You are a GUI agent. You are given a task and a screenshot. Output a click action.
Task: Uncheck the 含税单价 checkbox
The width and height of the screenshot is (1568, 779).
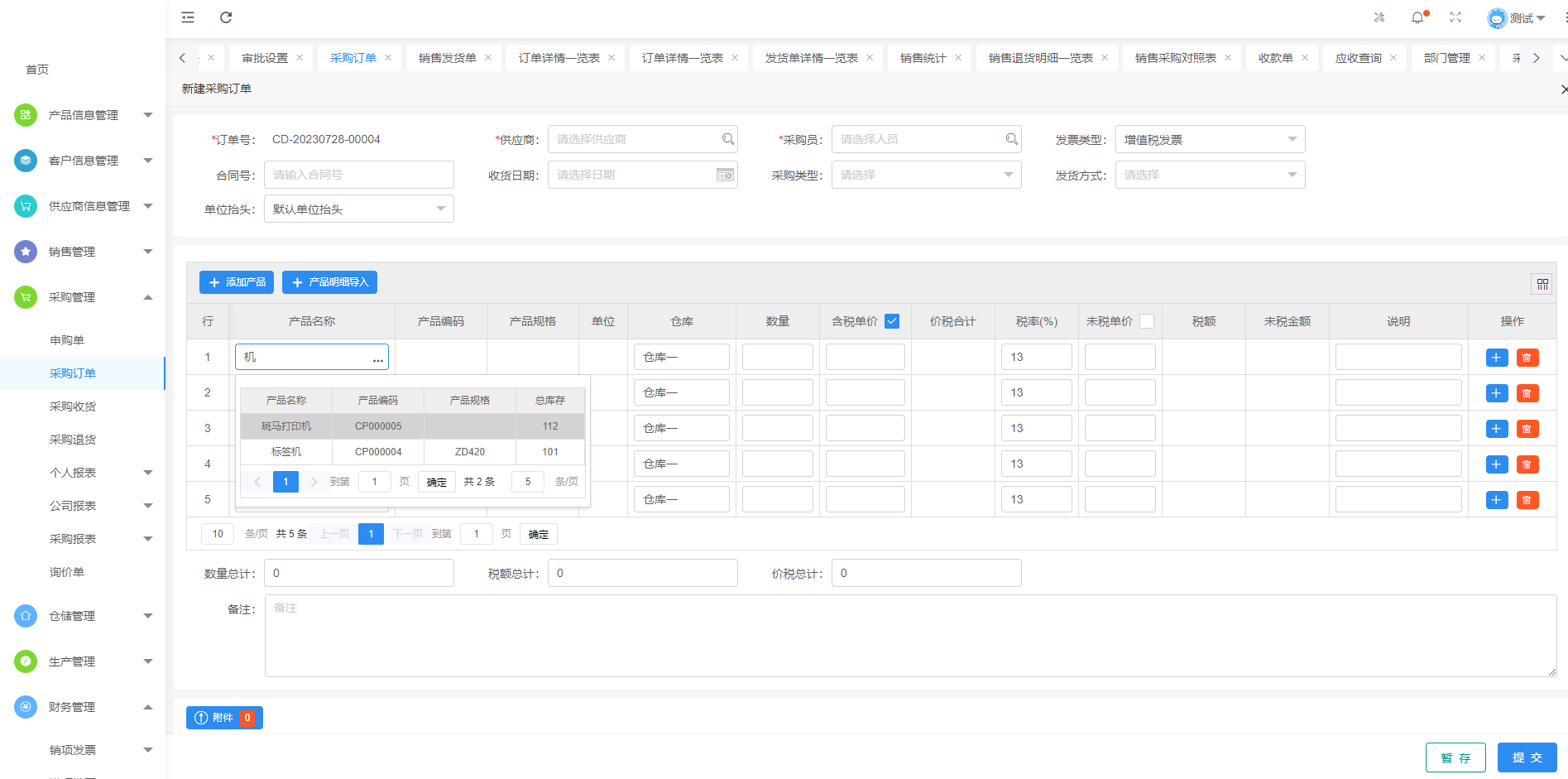click(x=892, y=321)
